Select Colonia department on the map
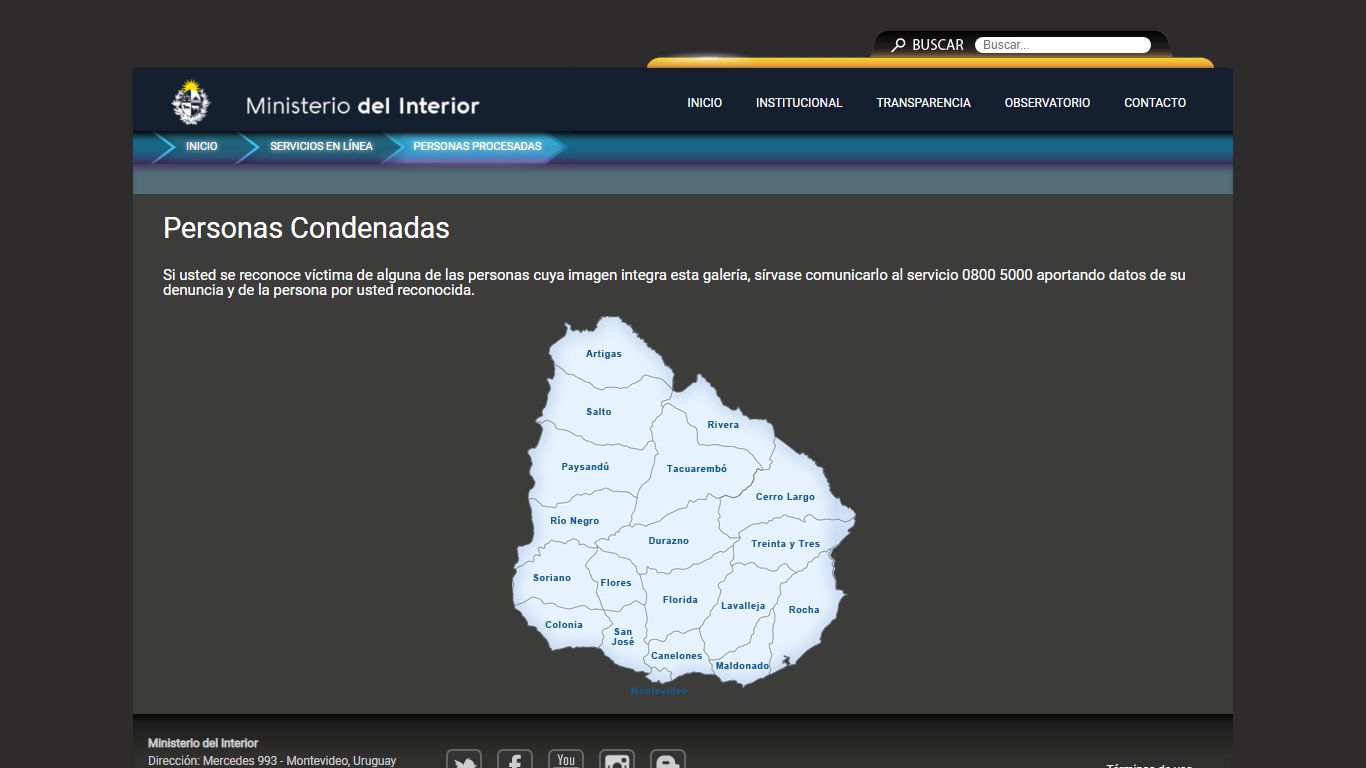 564,625
